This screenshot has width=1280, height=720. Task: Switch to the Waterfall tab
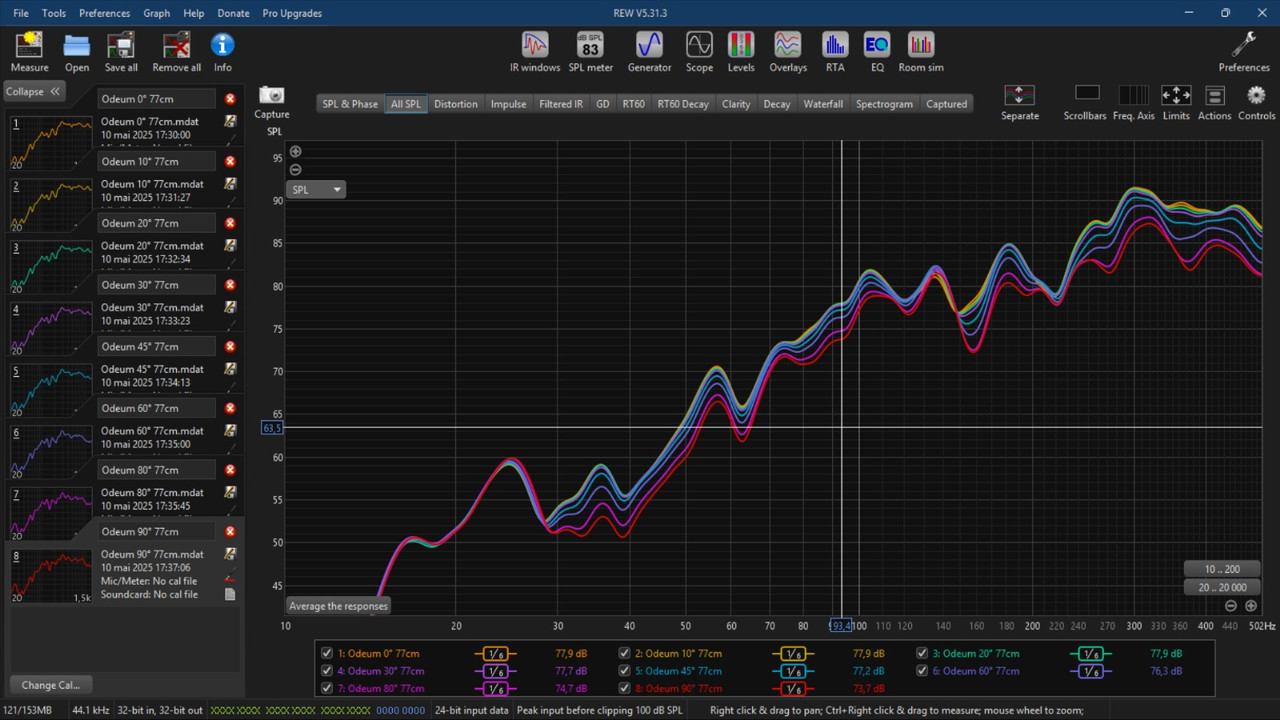823,104
